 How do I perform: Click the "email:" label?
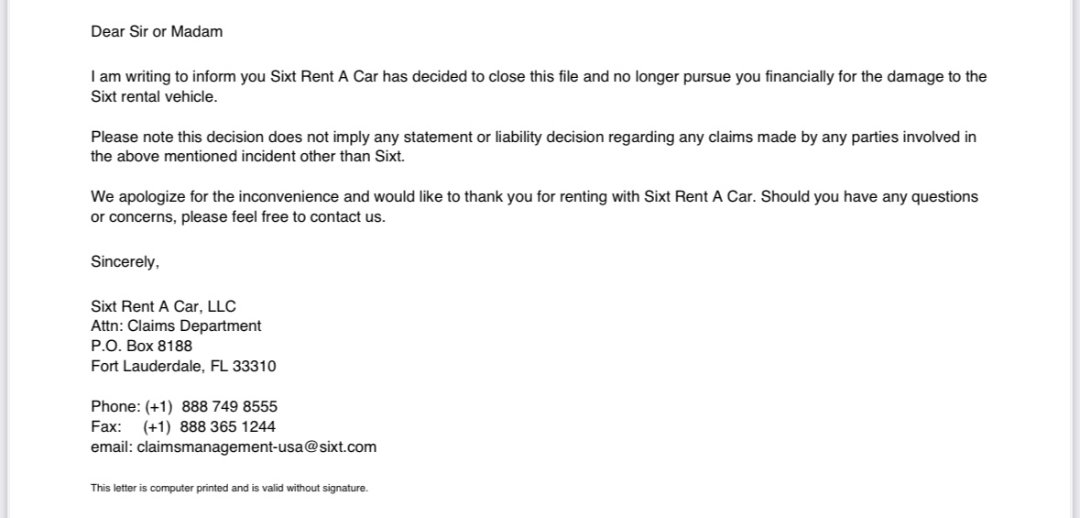112,447
